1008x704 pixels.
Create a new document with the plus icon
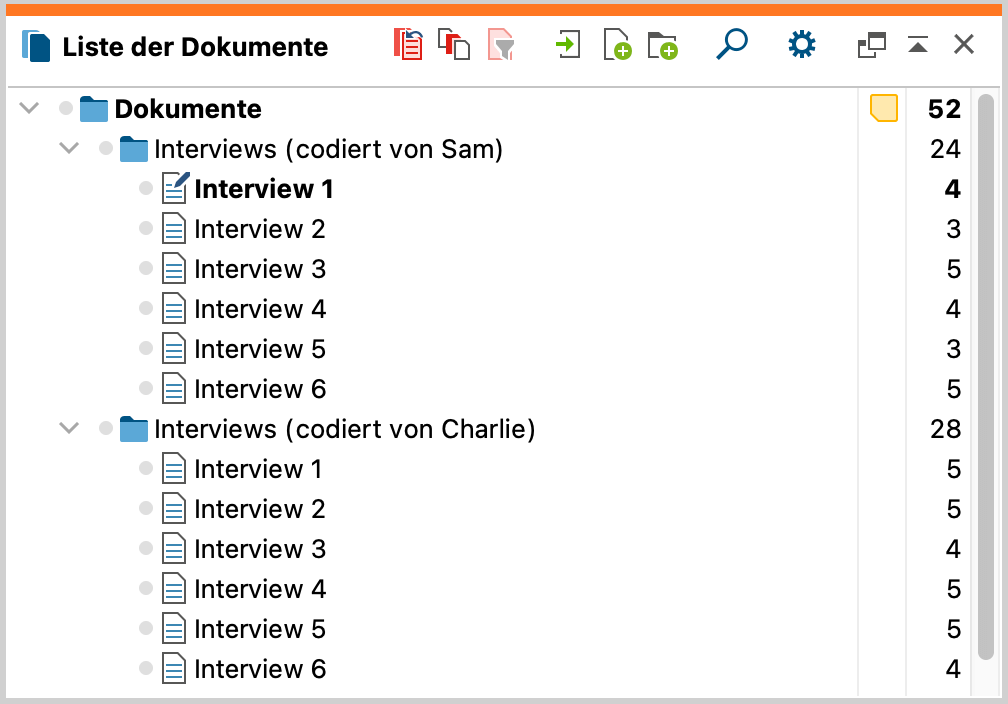[x=617, y=46]
